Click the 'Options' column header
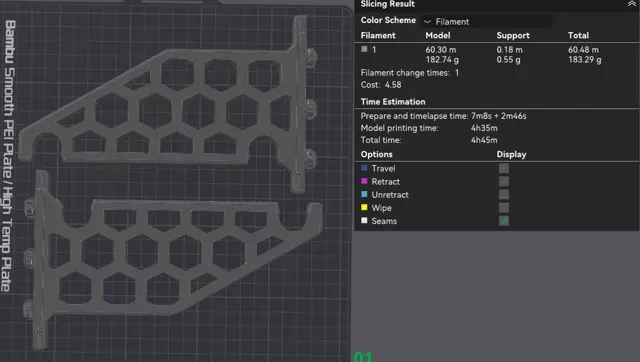Image resolution: width=640 pixels, height=362 pixels. coord(376,154)
